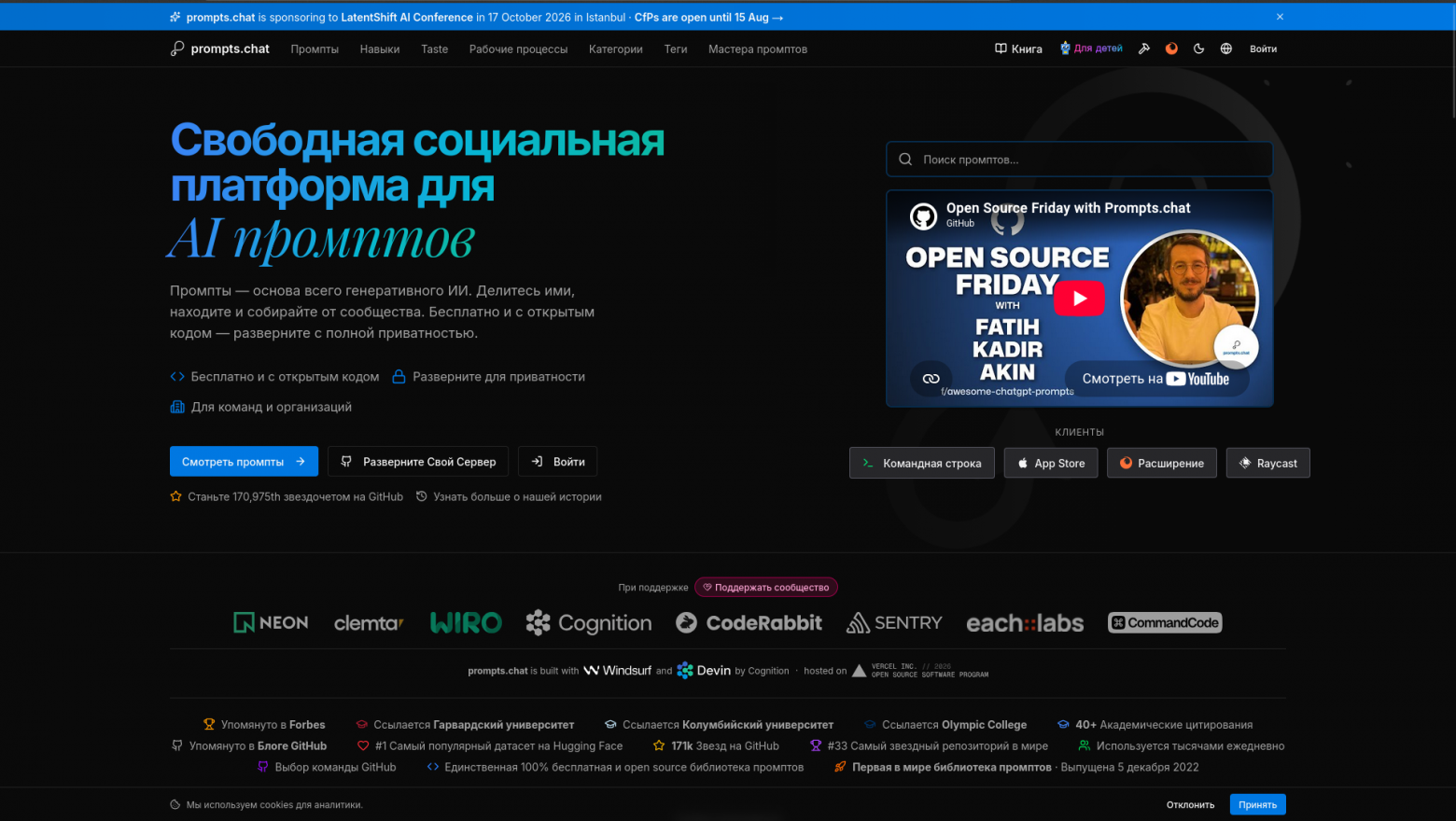Click the orange flame extension icon in header

(1171, 49)
